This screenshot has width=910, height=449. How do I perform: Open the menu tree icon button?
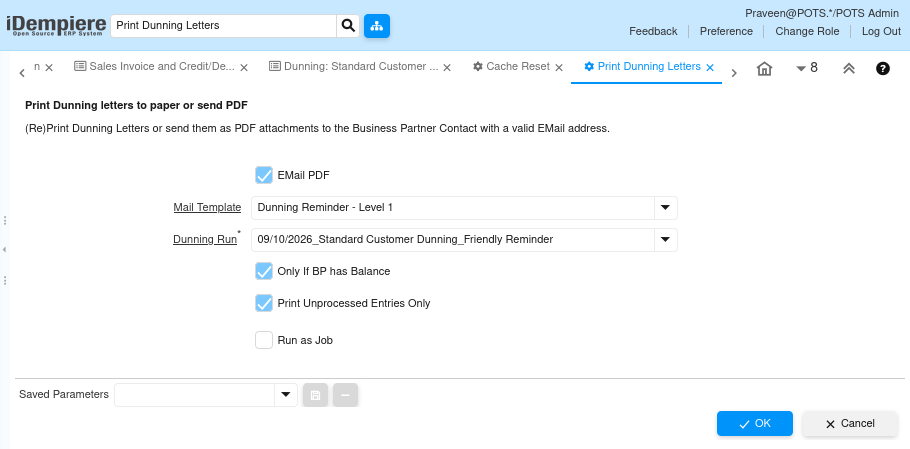click(377, 26)
